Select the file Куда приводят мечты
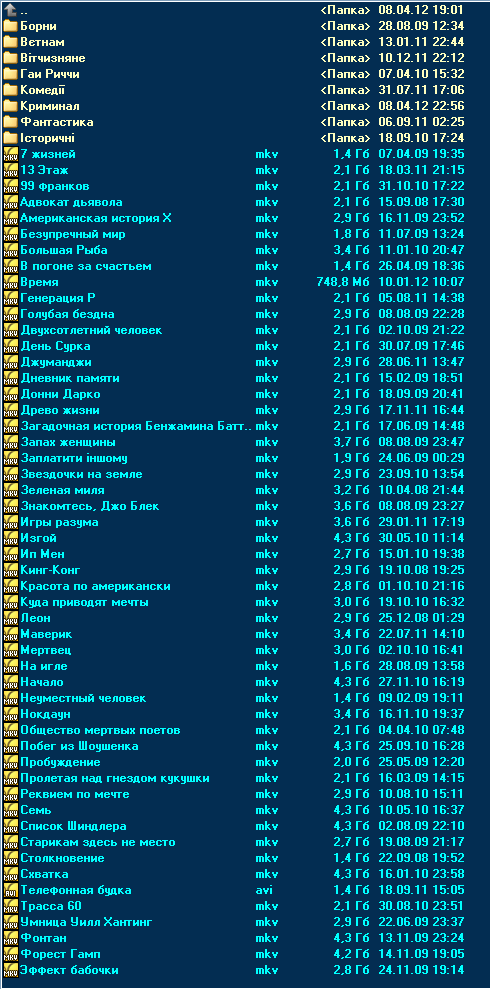Image resolution: width=490 pixels, height=989 pixels. click(x=85, y=602)
